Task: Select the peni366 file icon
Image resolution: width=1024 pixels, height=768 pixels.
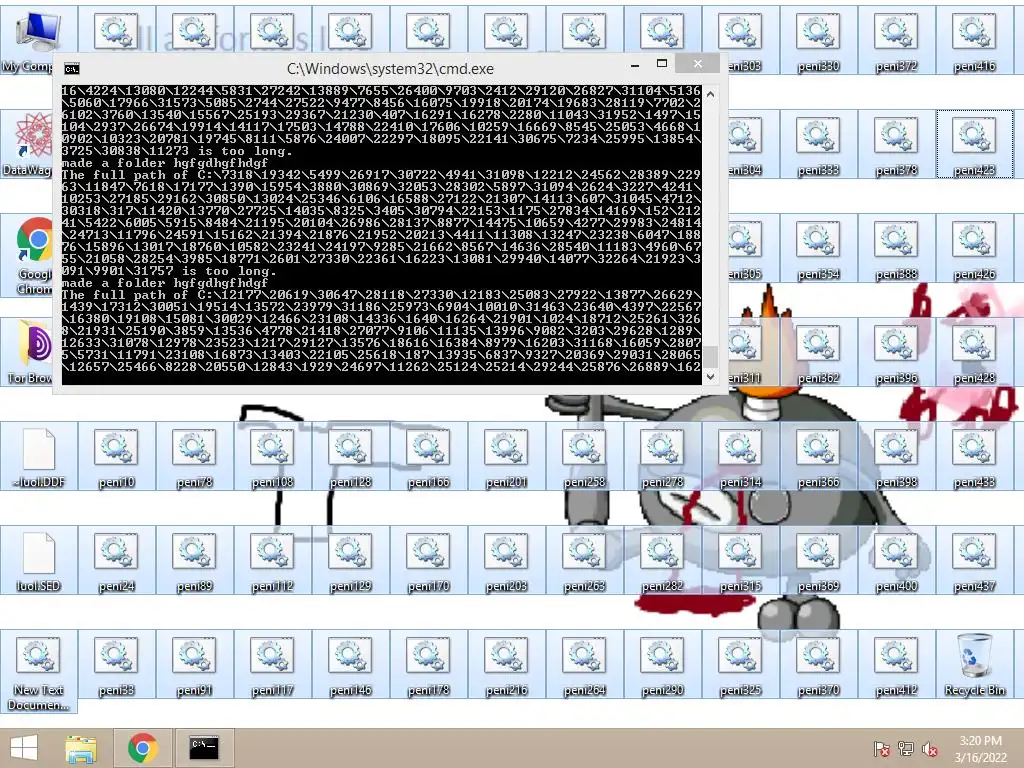Action: 818,457
